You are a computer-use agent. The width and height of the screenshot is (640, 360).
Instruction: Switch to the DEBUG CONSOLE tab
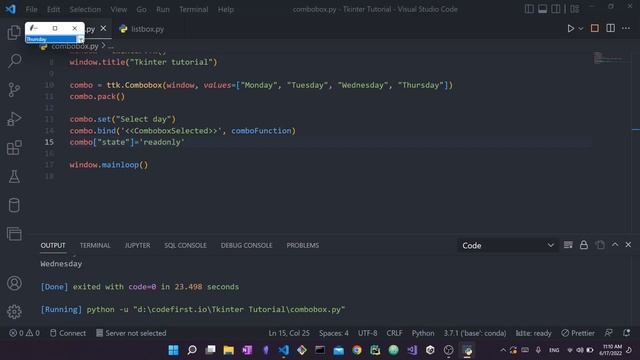pyautogui.click(x=247, y=245)
